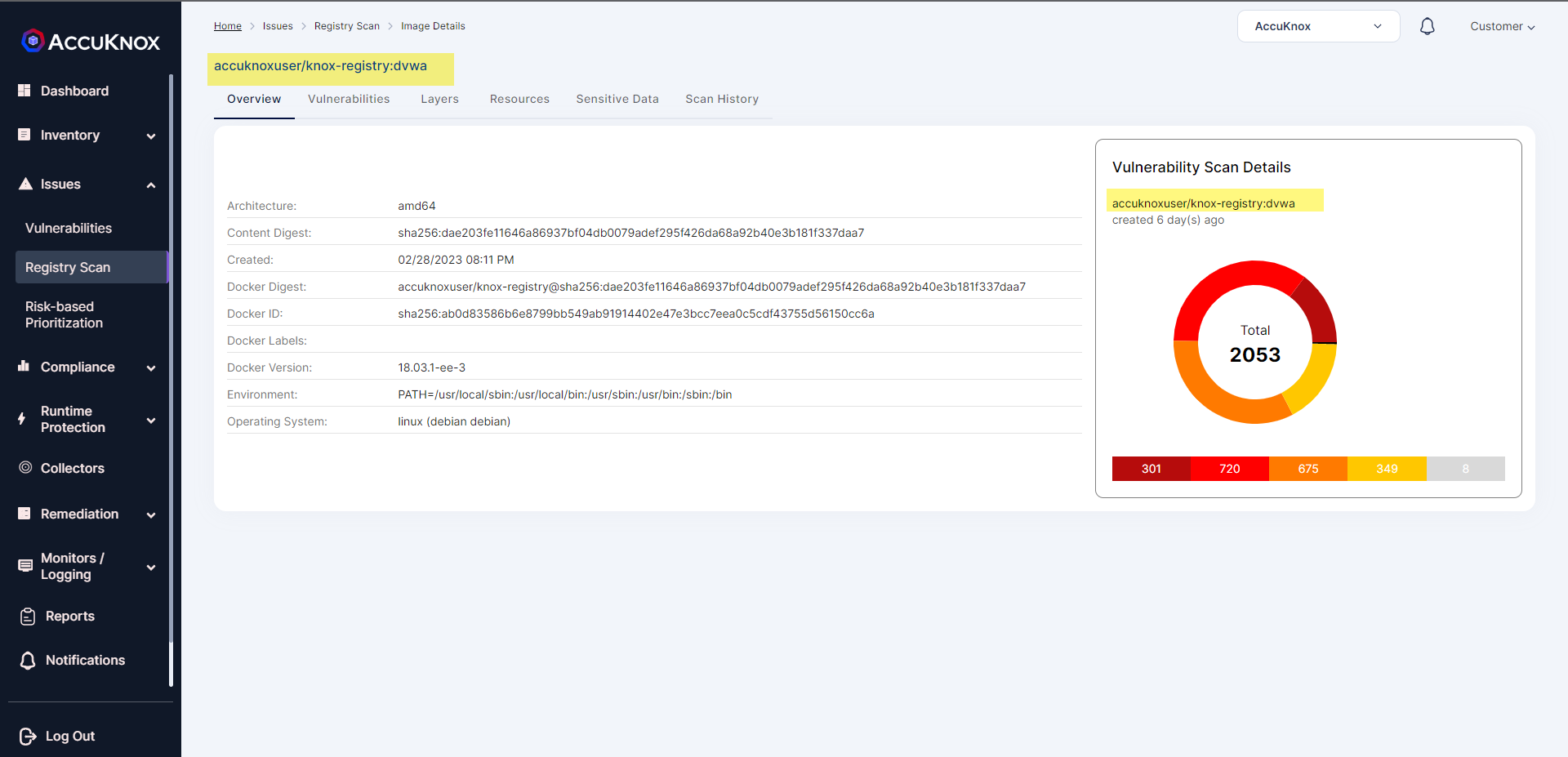Expand the Inventory menu chevron
The image size is (1568, 757).
[151, 136]
